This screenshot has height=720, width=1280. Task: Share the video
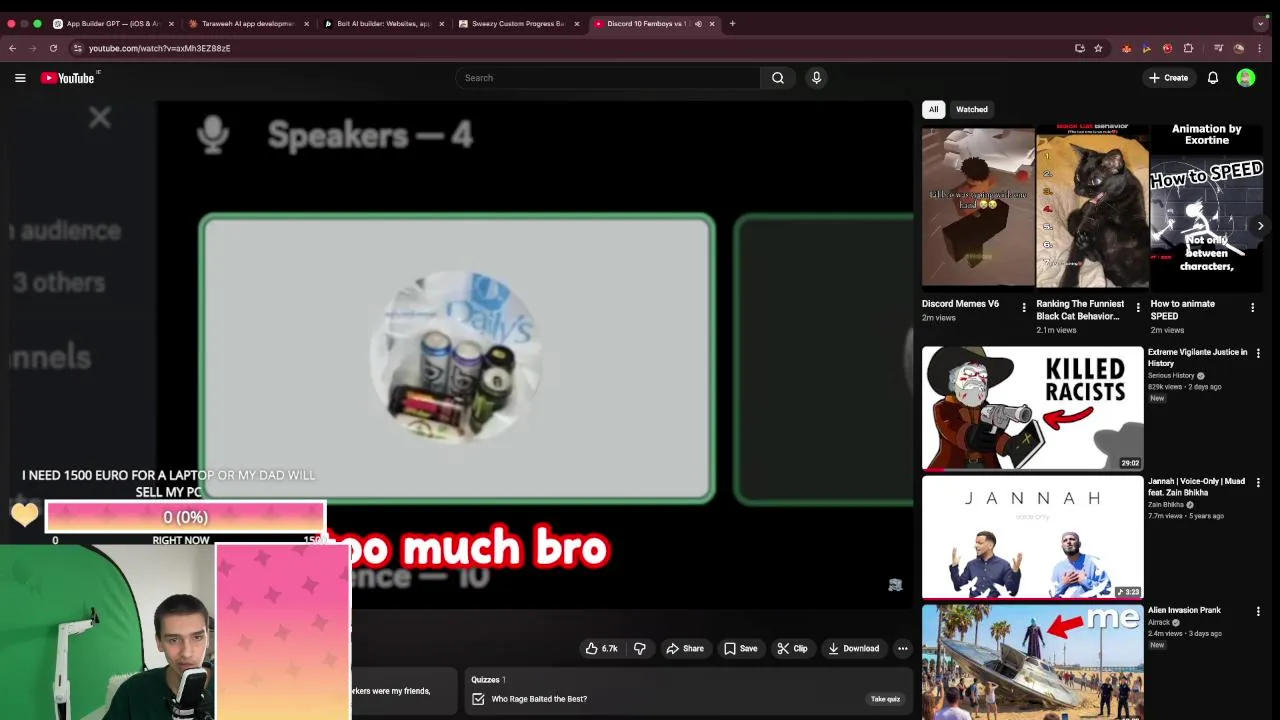(685, 648)
